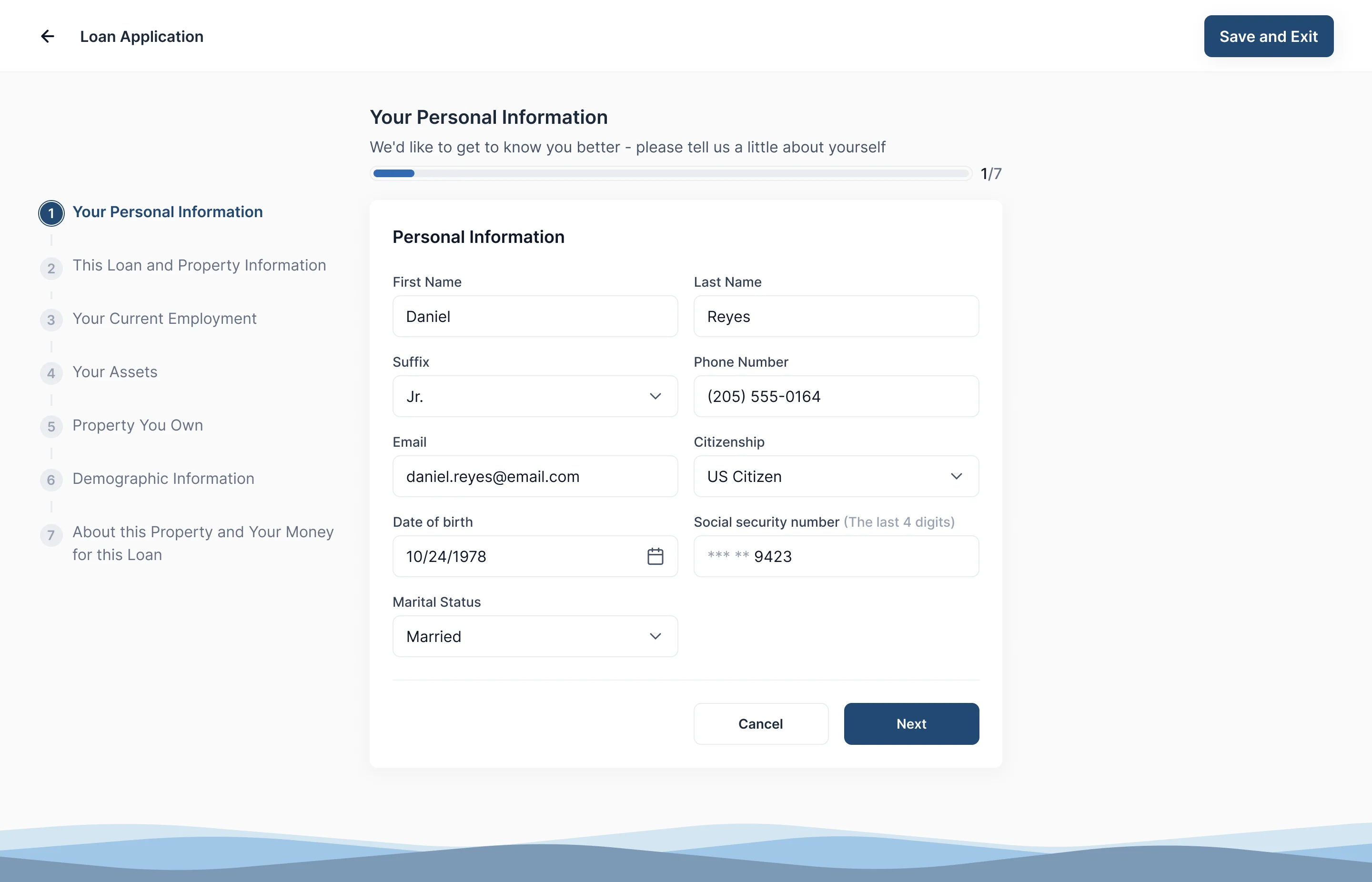Select step 7 circle in sidebar

51,535
